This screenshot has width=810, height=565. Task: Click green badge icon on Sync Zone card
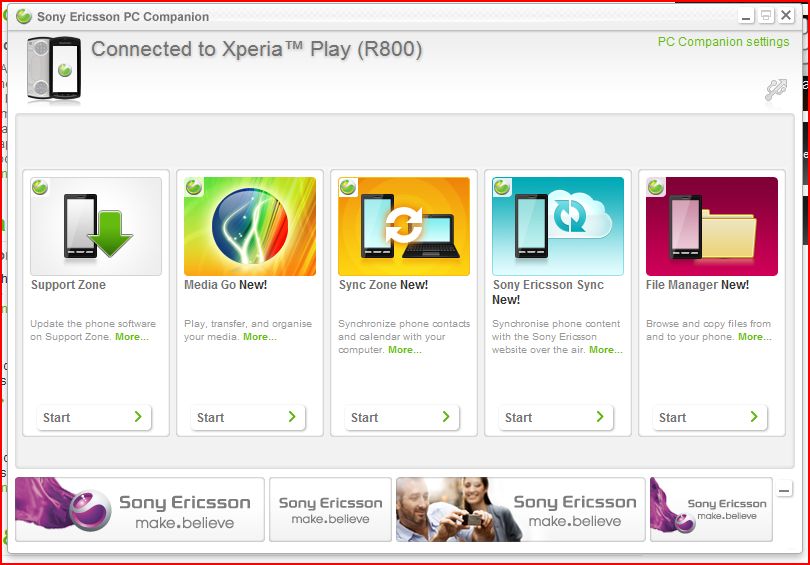[x=348, y=187]
